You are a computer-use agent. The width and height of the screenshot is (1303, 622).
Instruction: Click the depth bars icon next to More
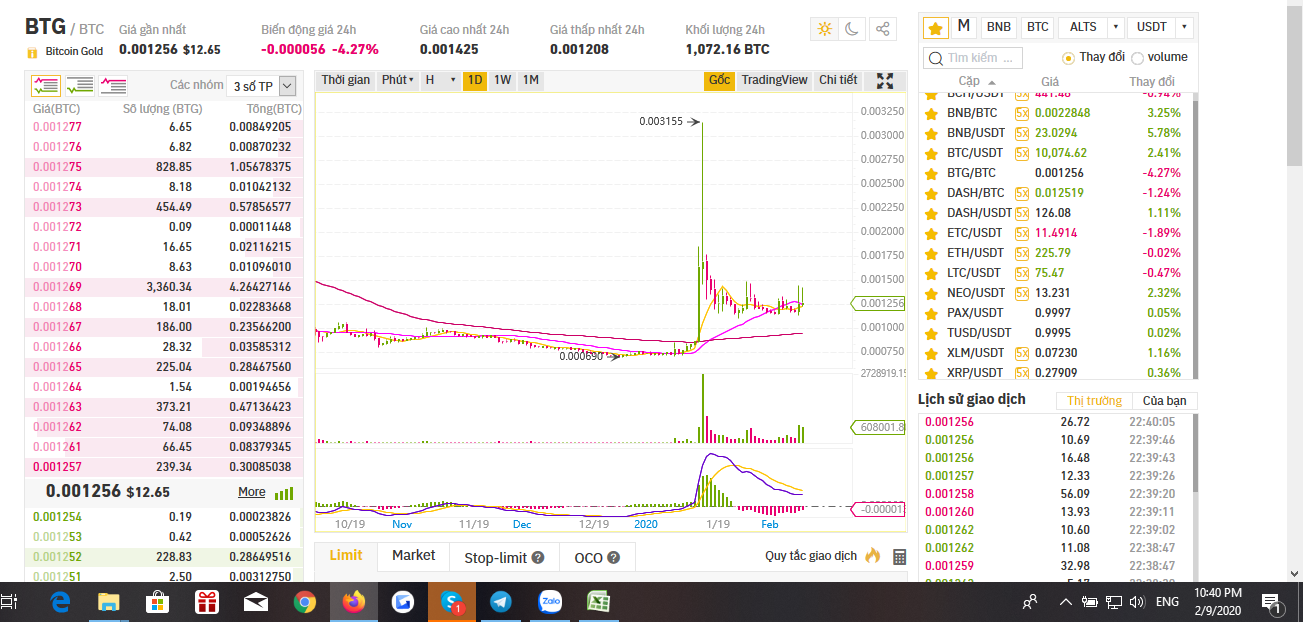point(284,493)
